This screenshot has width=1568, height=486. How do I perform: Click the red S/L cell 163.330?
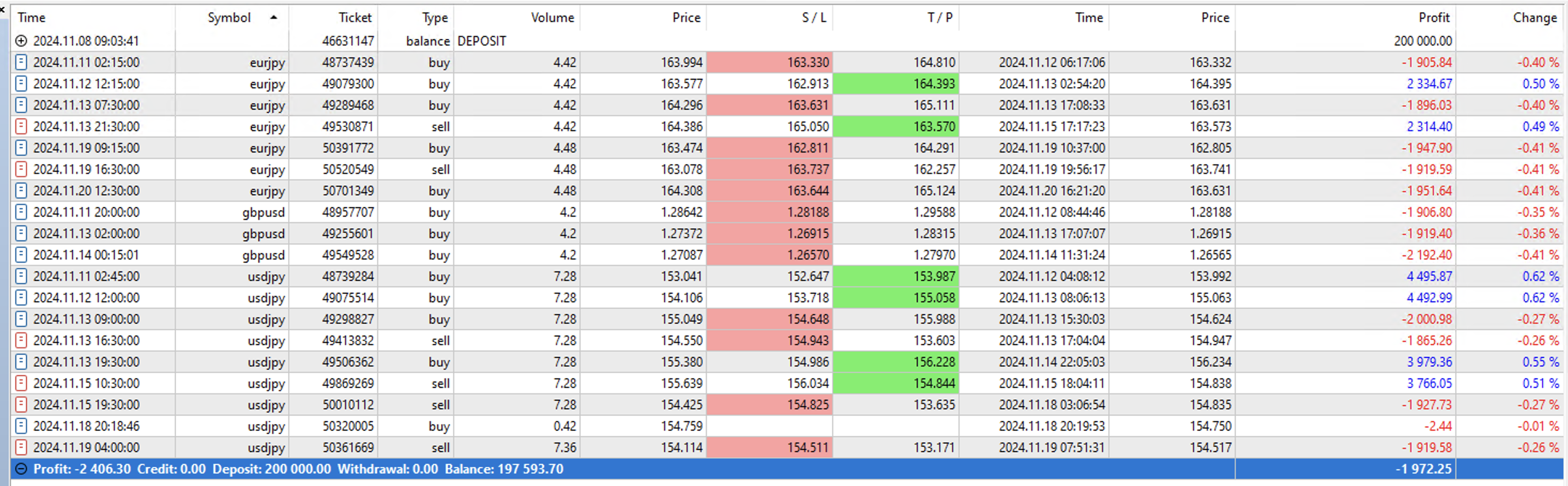[770, 62]
